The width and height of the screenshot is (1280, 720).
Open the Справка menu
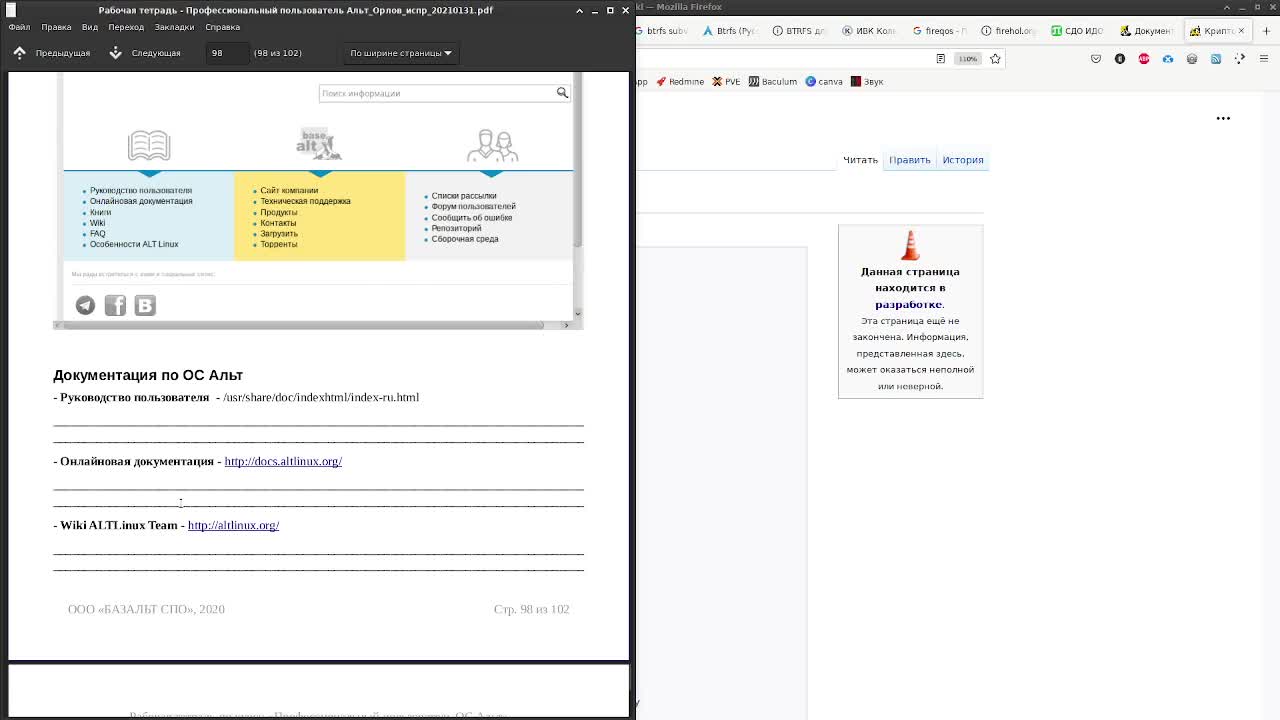pos(222,27)
